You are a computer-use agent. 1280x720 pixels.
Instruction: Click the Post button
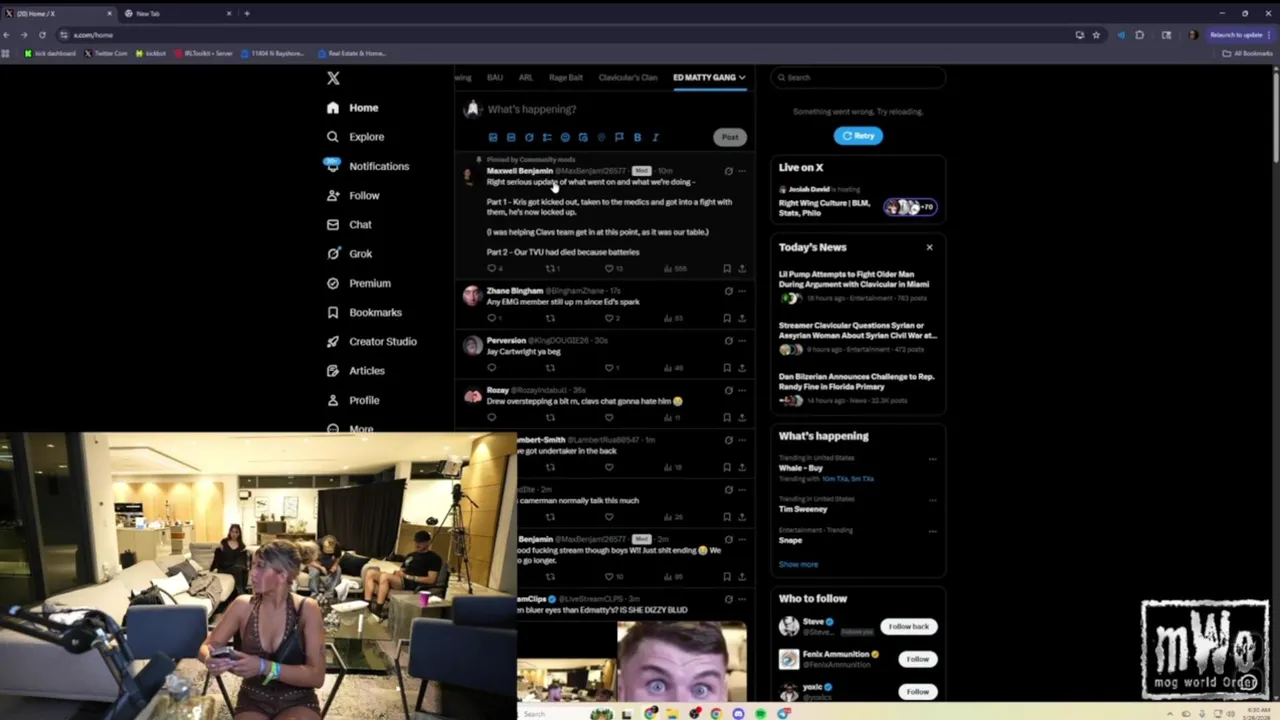tap(730, 137)
